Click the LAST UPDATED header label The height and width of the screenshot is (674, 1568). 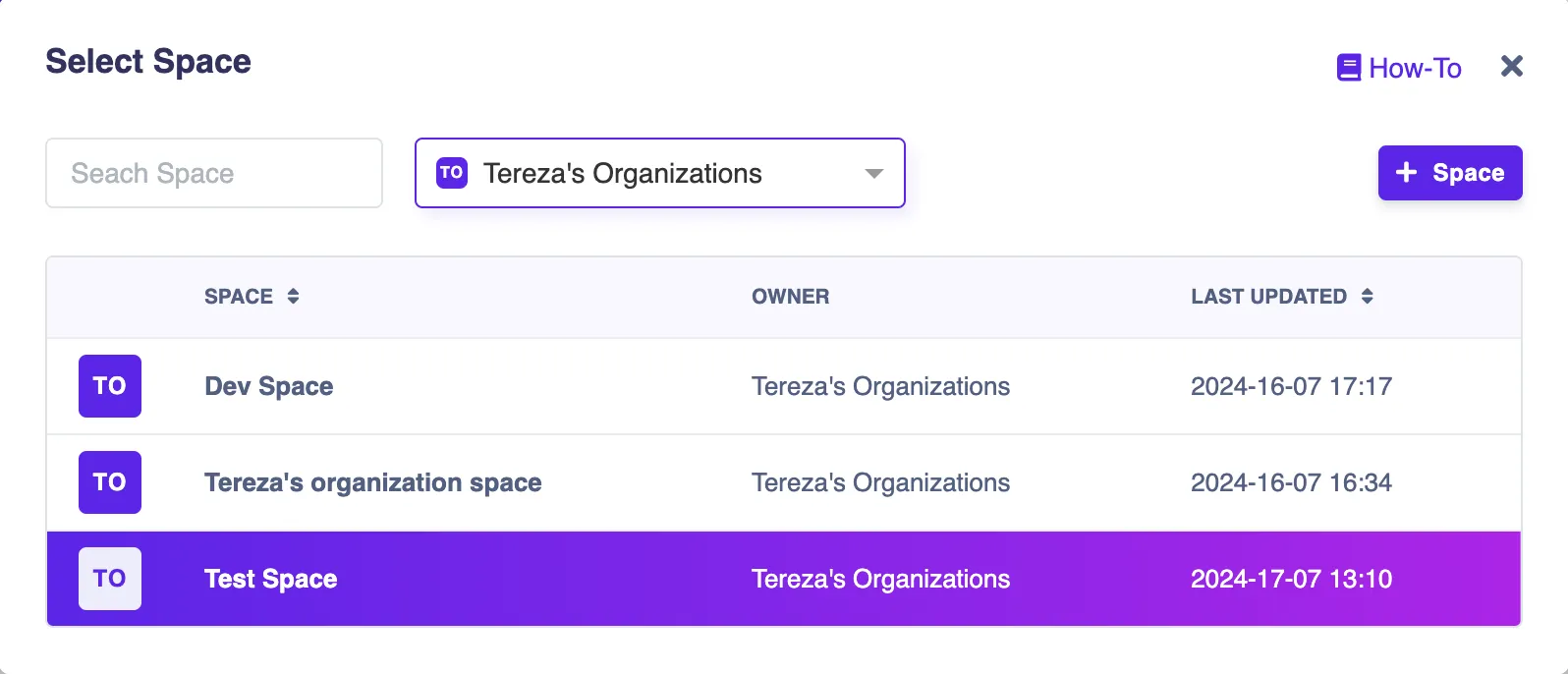pyautogui.click(x=1268, y=297)
